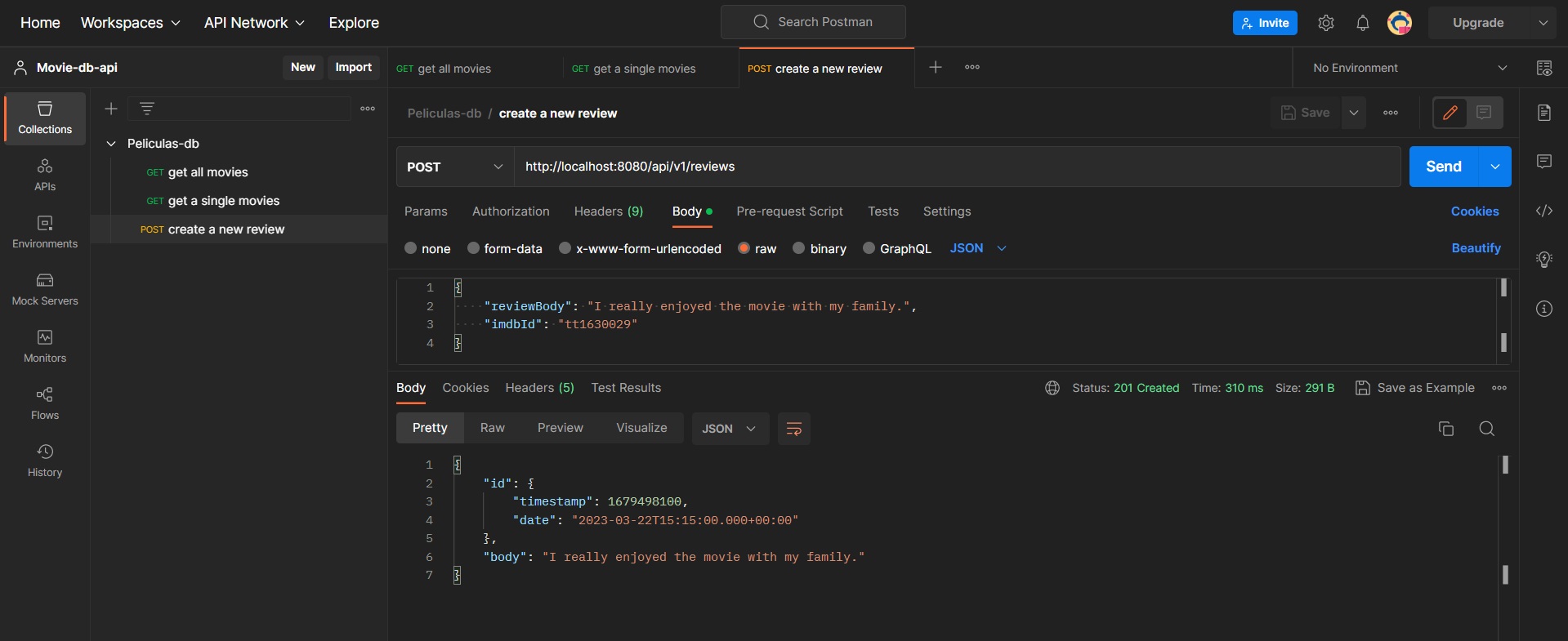The image size is (1568, 641).
Task: Click the request URL field
Action: click(x=958, y=167)
